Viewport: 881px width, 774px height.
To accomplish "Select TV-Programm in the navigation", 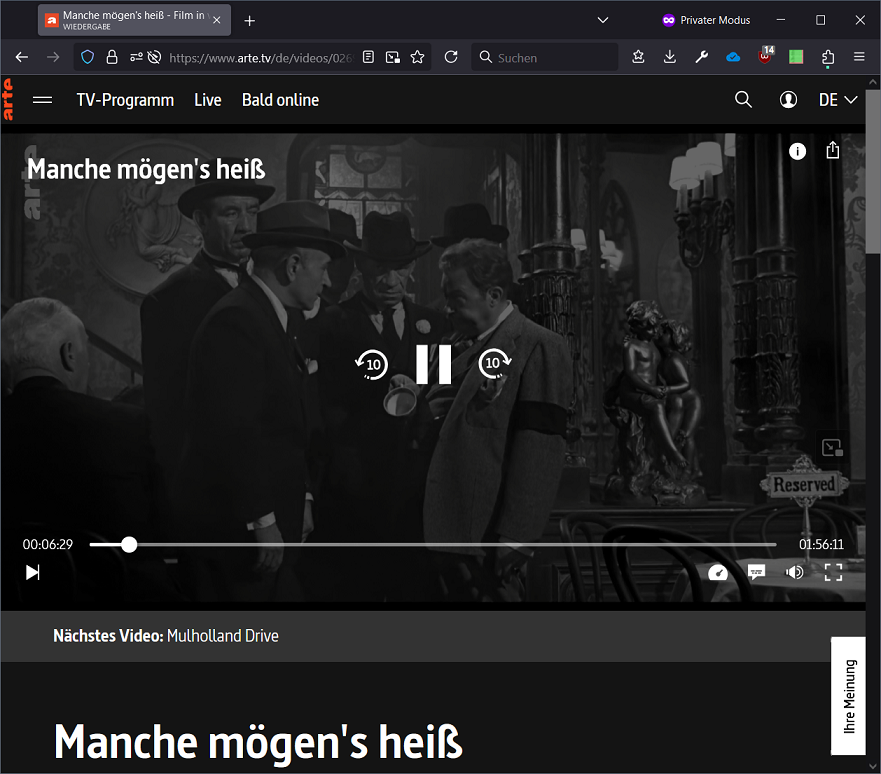I will coord(125,99).
